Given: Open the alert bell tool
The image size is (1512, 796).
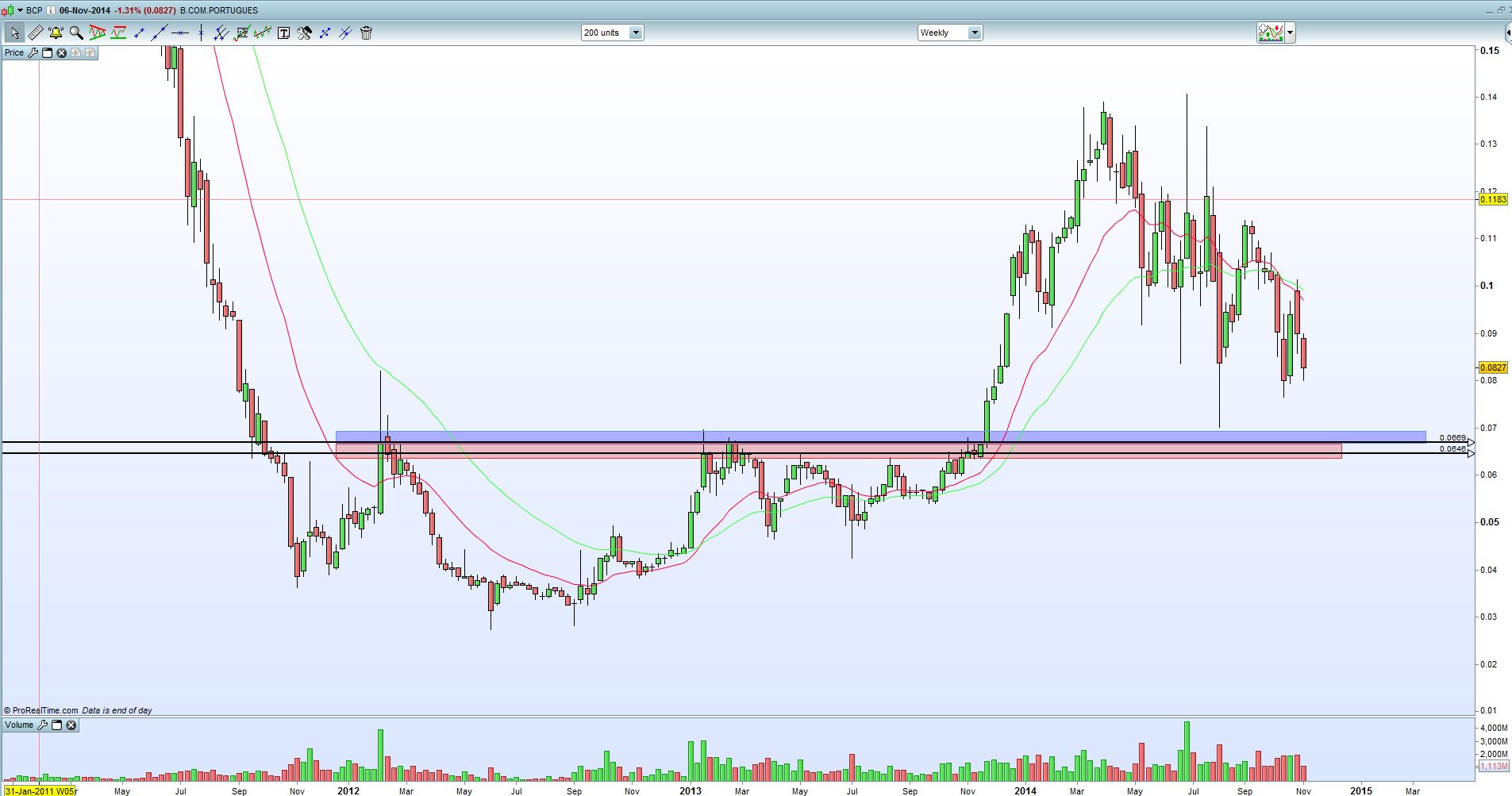Looking at the screenshot, I should (x=56, y=33).
